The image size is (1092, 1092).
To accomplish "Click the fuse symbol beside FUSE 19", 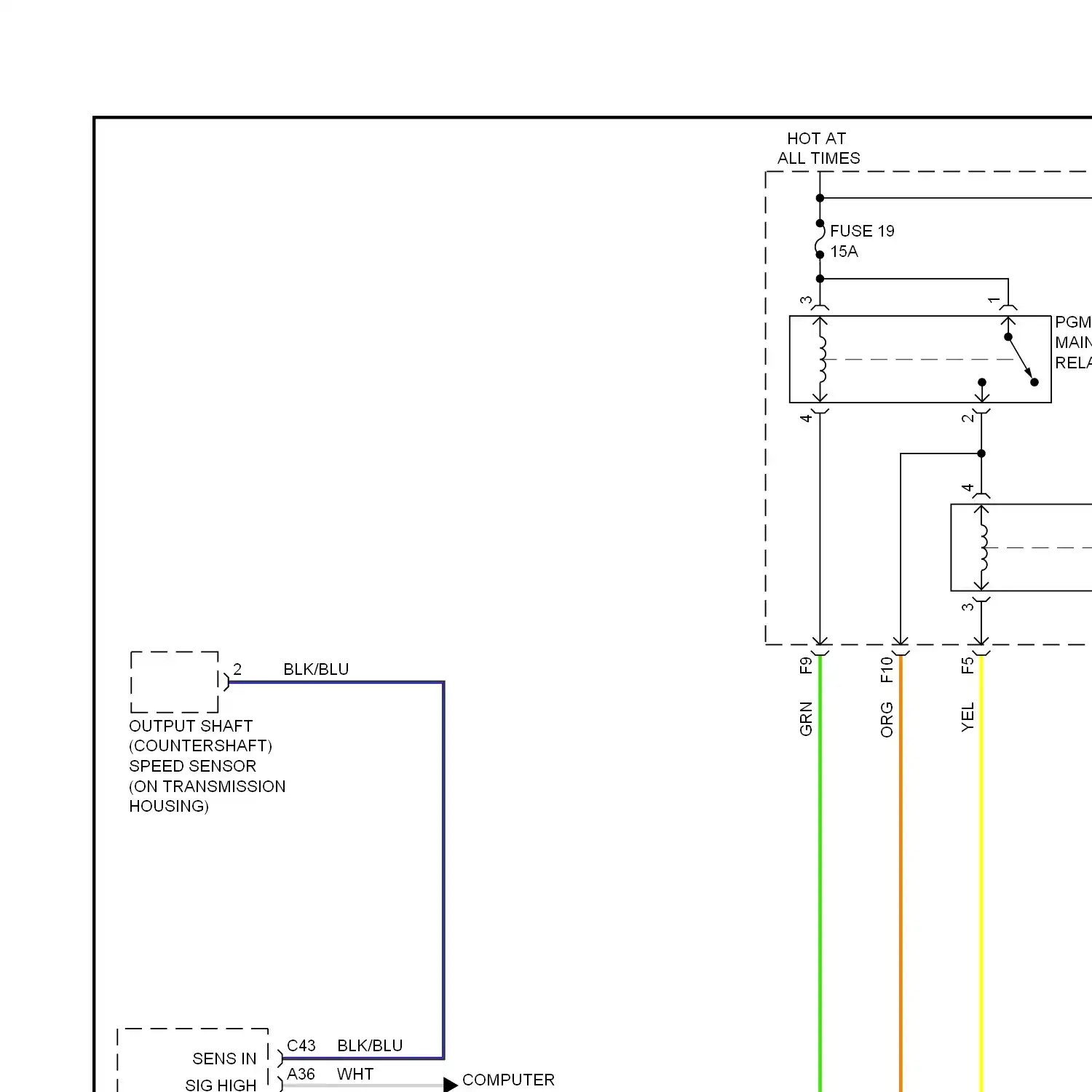I will pos(820,239).
